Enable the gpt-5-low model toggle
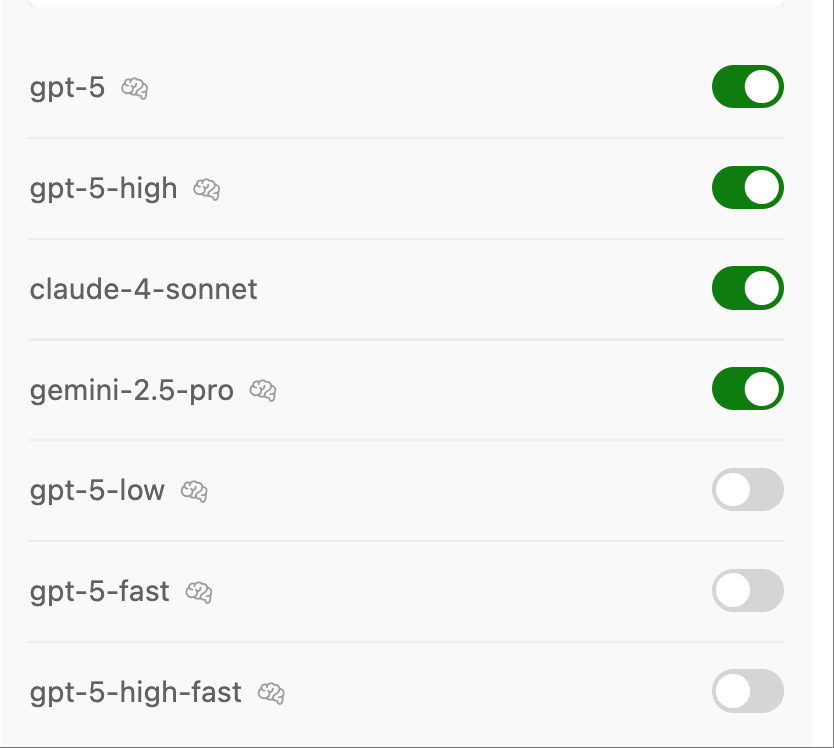834x748 pixels. pos(748,489)
